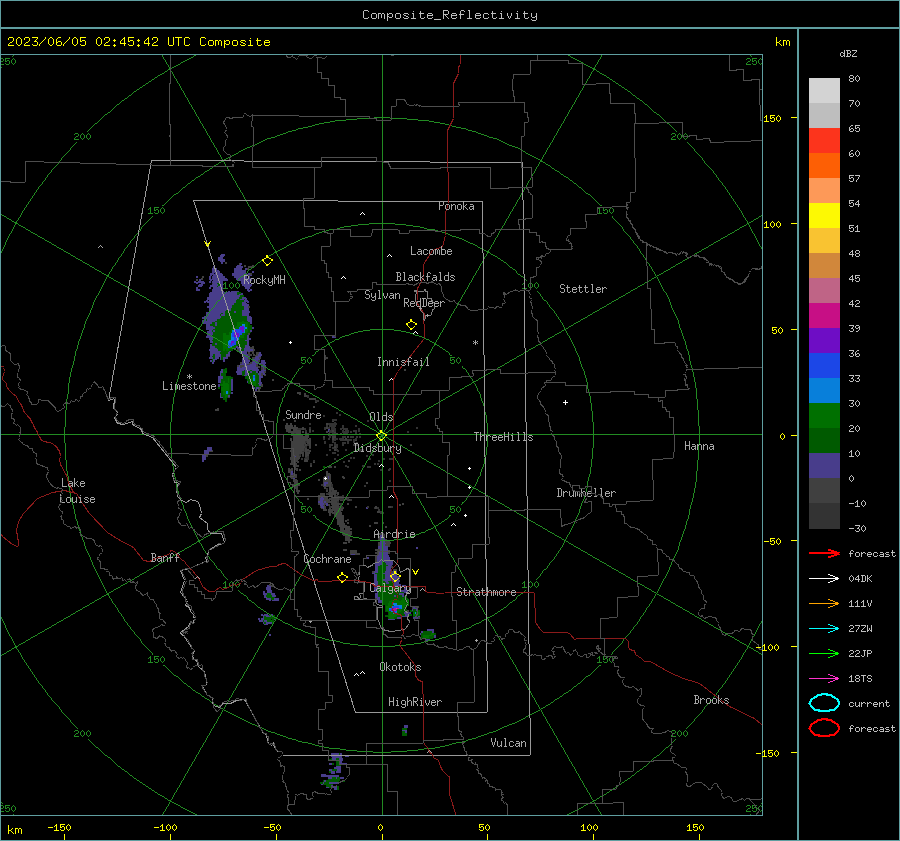Click the yellow diamond marker below Cochrane
The width and height of the screenshot is (900, 841).
click(343, 578)
